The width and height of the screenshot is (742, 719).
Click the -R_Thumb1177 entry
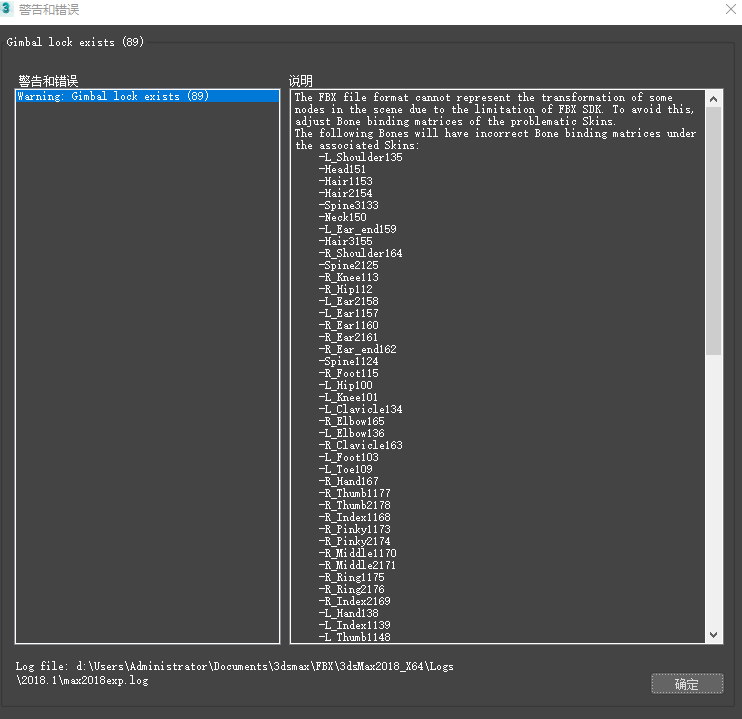355,493
